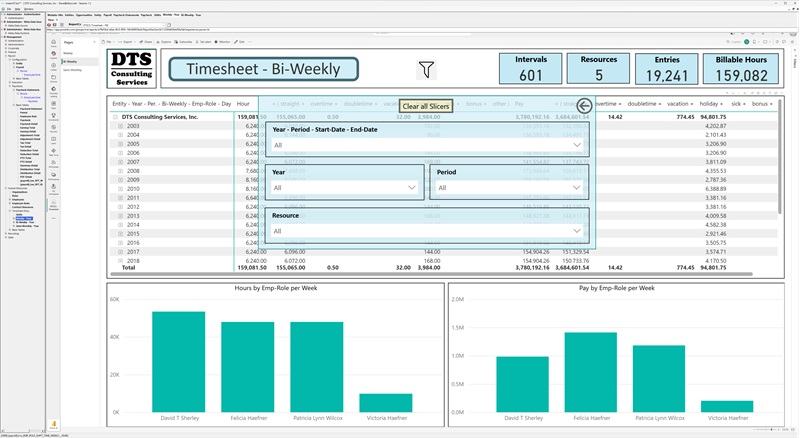The image size is (800, 438).
Task: Click the filter funnel icon
Action: click(x=427, y=70)
